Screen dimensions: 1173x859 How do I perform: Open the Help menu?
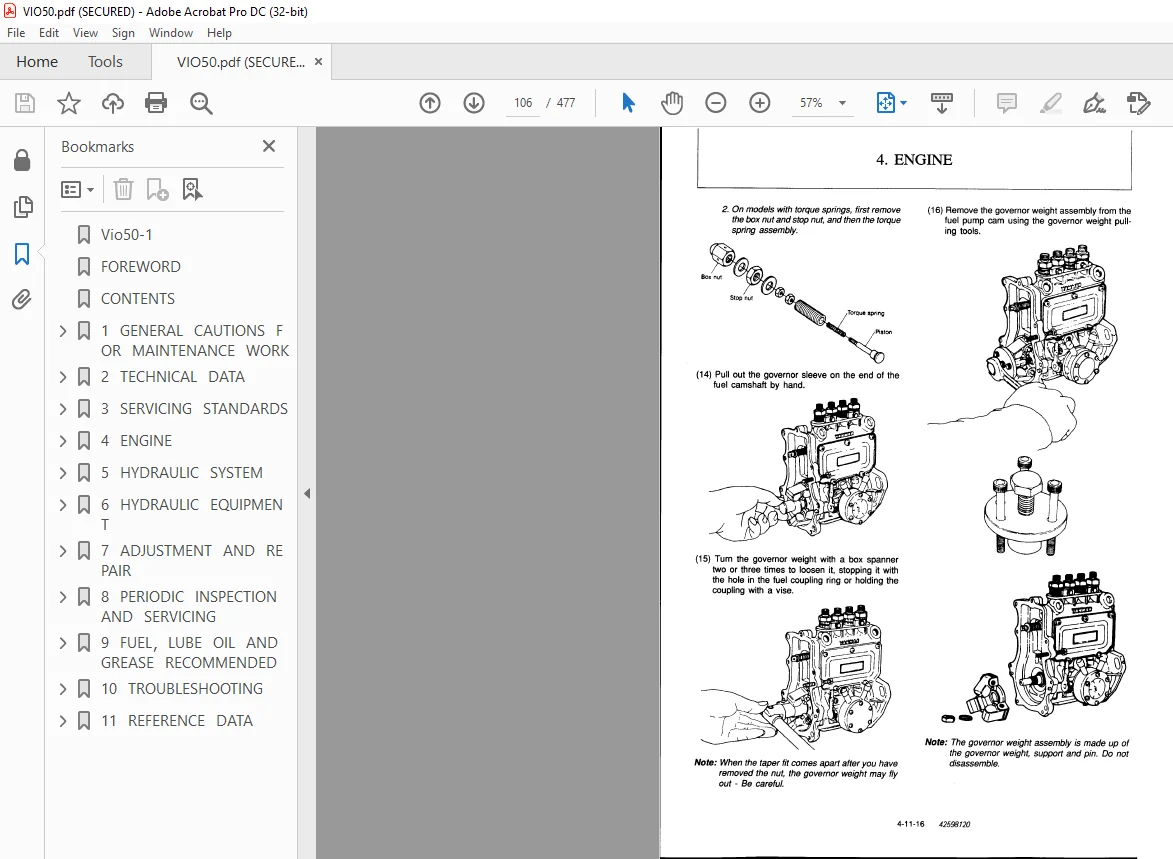point(219,33)
